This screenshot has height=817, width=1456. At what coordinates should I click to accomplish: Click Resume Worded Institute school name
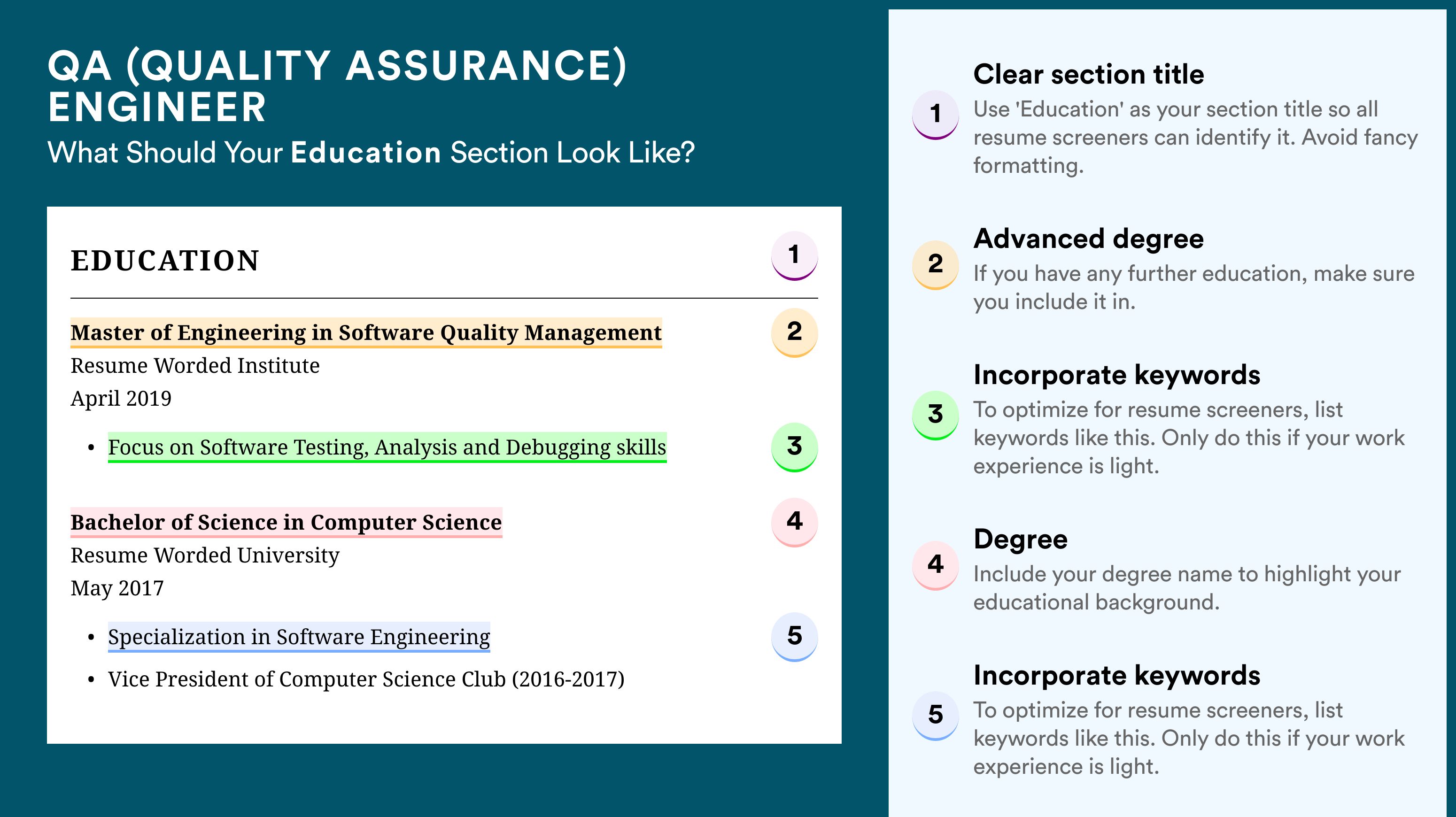pyautogui.click(x=195, y=366)
